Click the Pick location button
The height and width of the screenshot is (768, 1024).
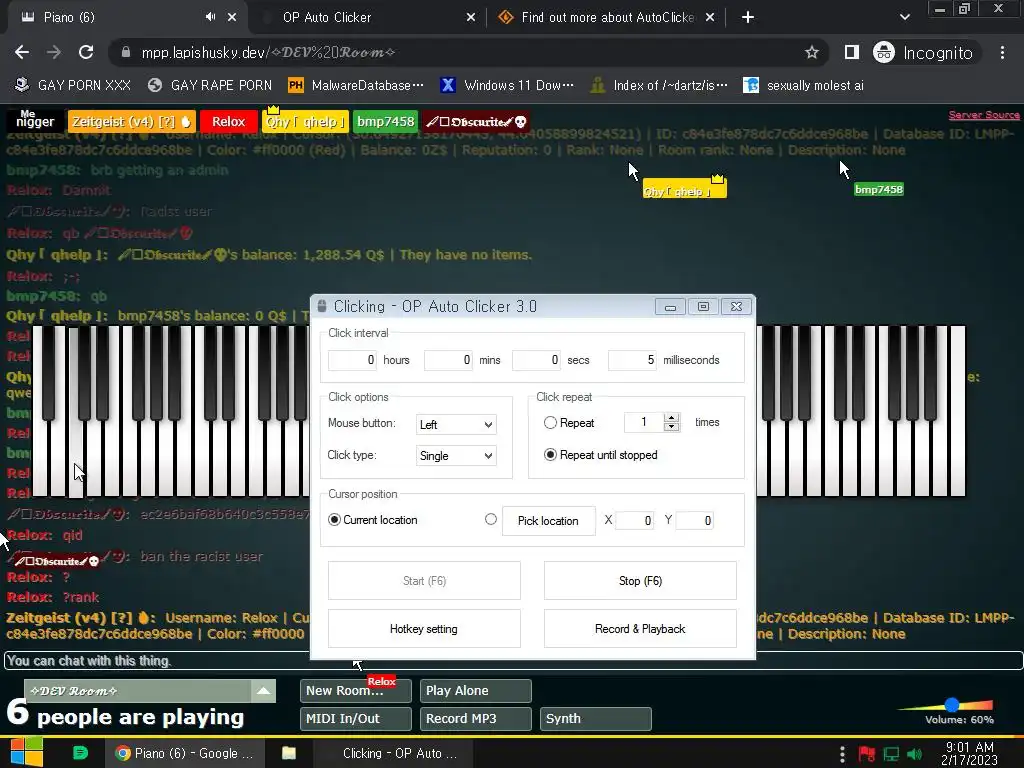pos(549,520)
